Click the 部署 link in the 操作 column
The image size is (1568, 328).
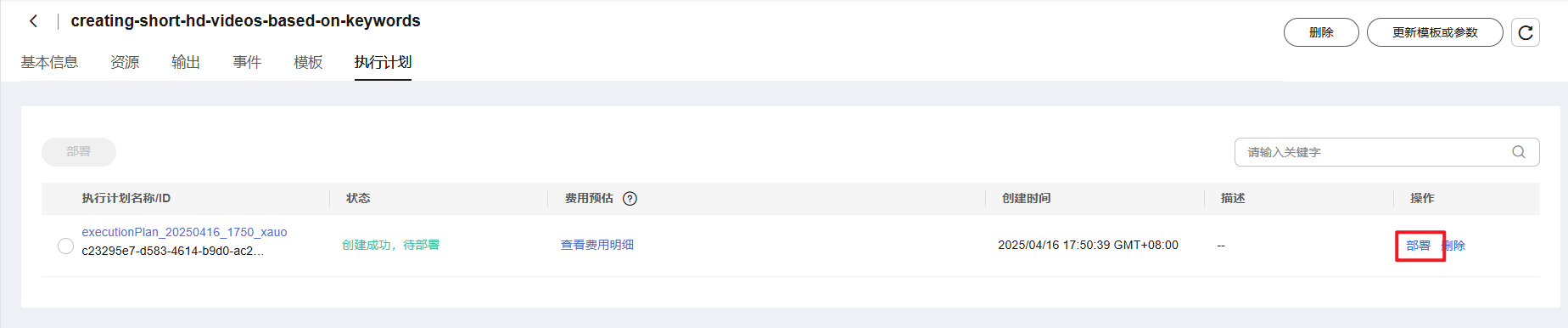(x=1418, y=246)
